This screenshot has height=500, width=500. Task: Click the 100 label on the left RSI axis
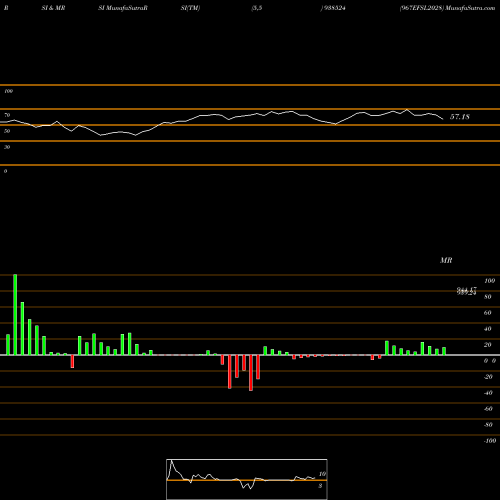[x=8, y=91]
